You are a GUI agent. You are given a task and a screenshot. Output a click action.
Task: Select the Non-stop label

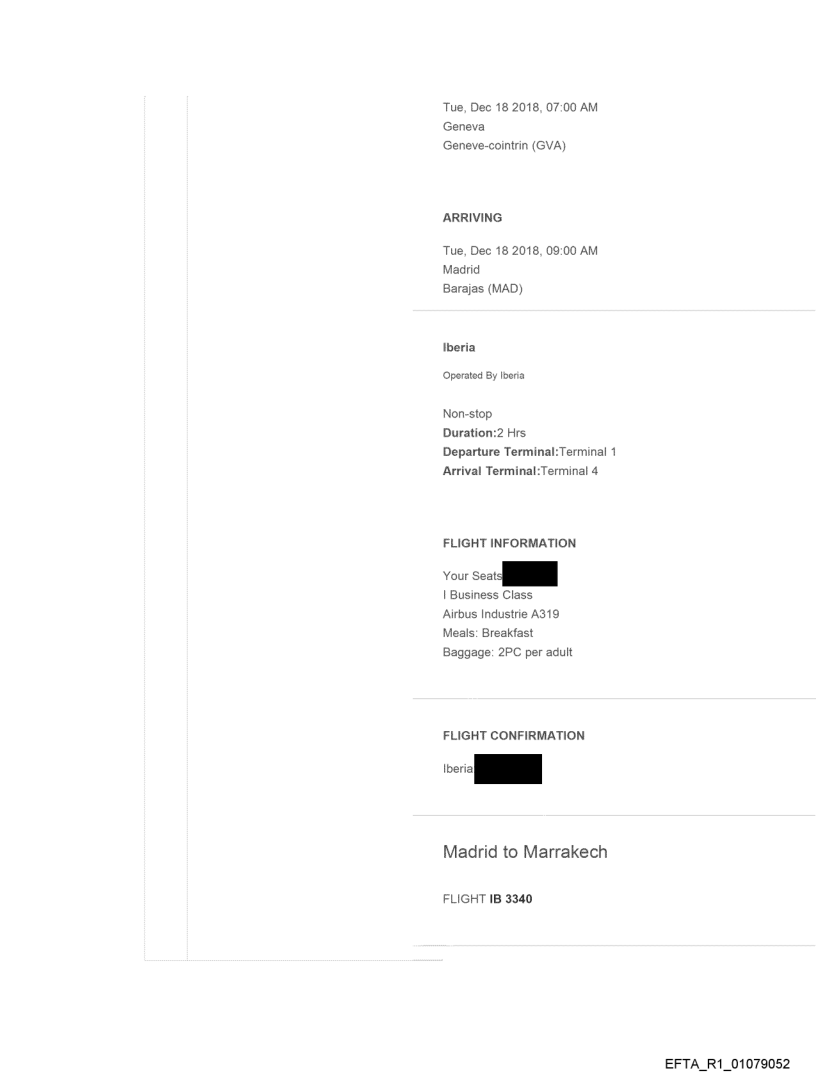467,414
